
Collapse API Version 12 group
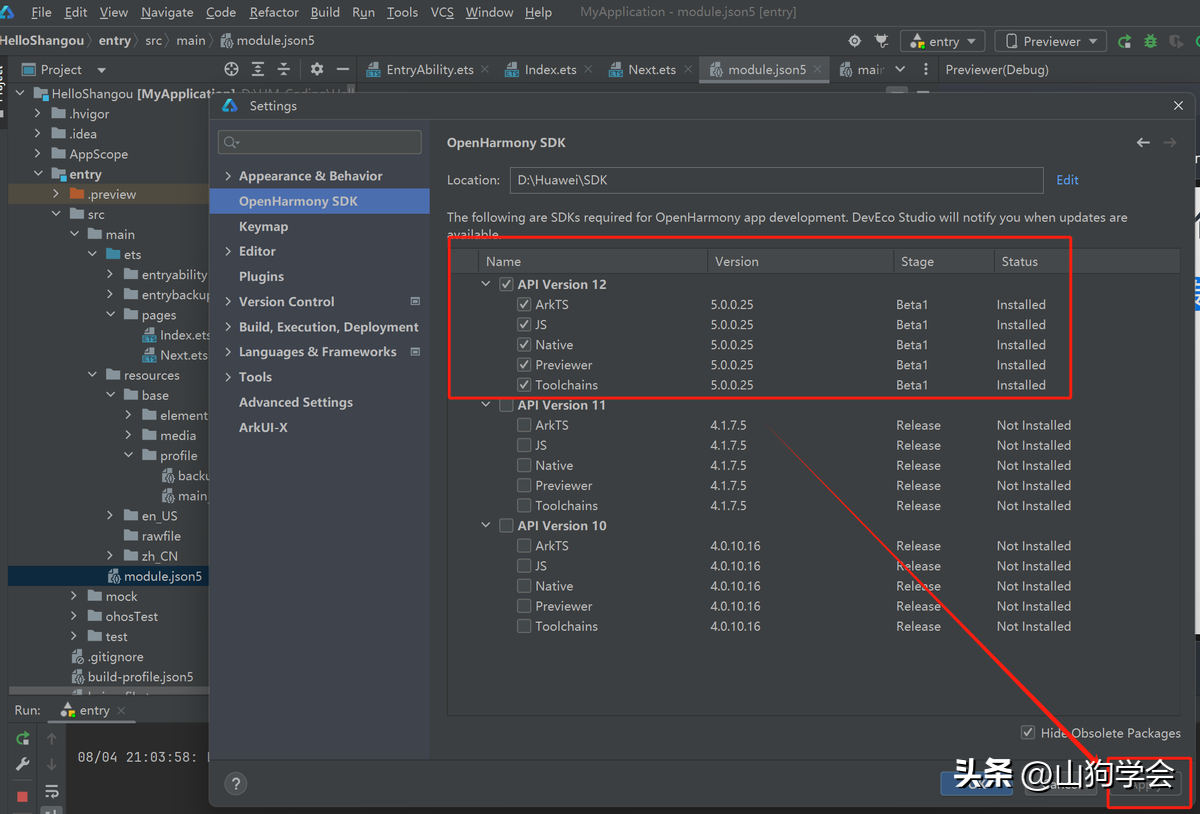click(486, 284)
